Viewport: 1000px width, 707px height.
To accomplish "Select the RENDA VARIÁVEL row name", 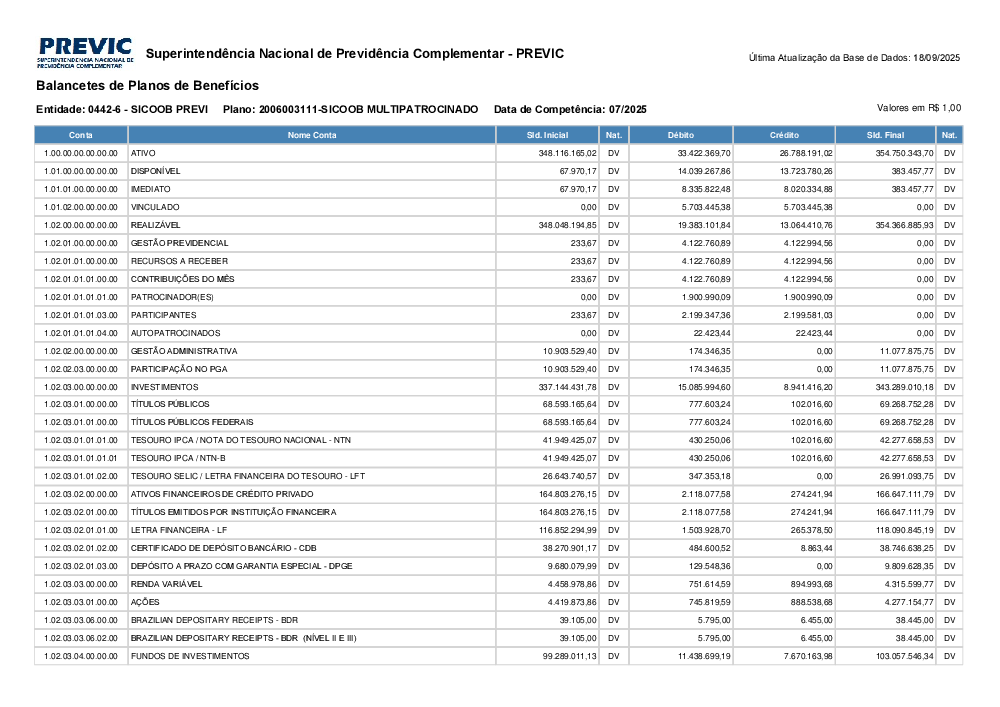I will (x=166, y=584).
